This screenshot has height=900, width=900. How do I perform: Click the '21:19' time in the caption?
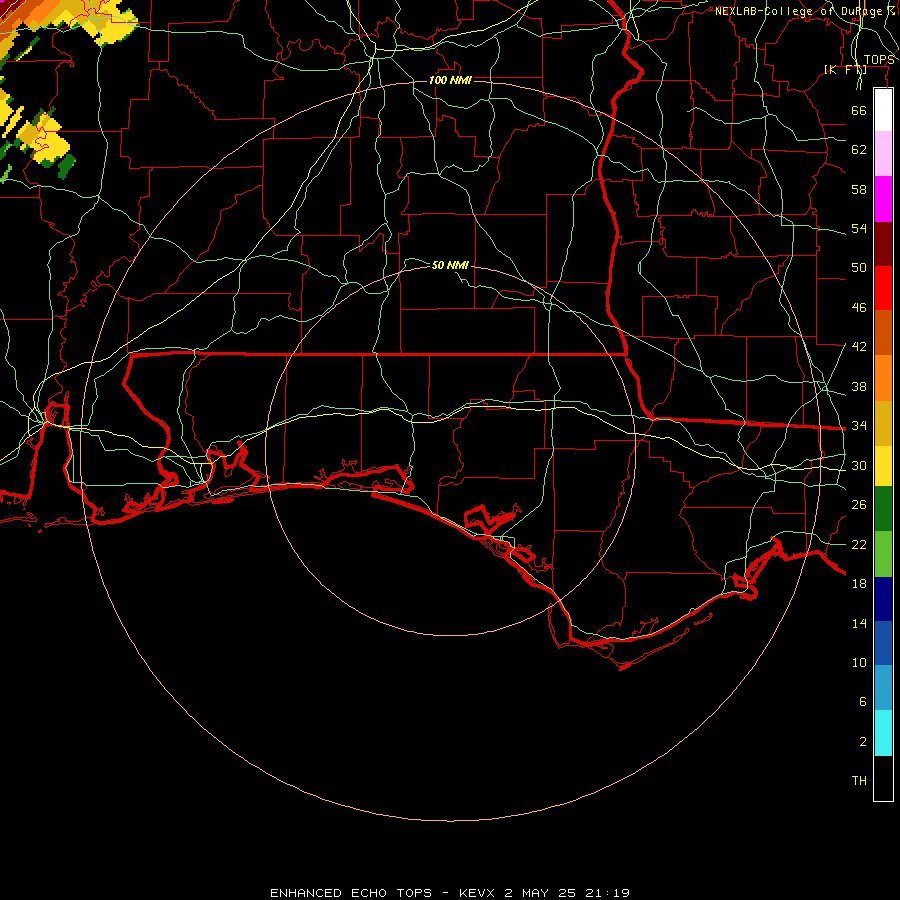(608, 893)
